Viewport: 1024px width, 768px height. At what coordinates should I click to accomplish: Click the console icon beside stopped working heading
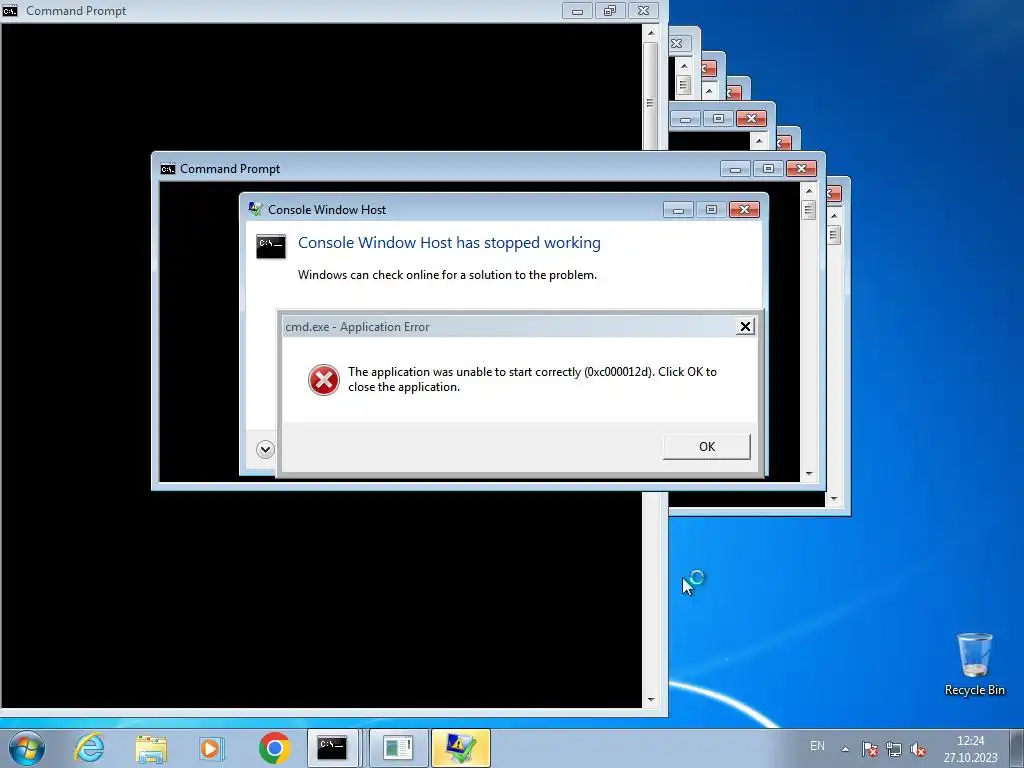point(271,246)
